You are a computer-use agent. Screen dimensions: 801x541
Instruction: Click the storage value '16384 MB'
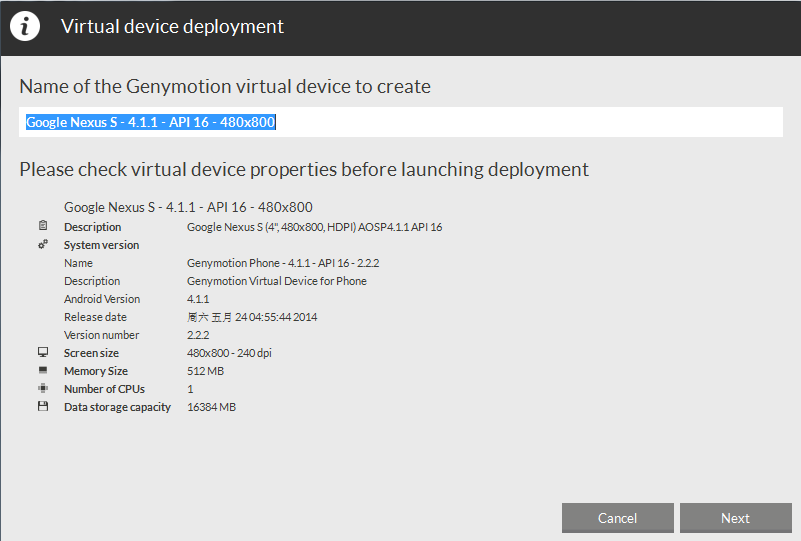tap(211, 407)
